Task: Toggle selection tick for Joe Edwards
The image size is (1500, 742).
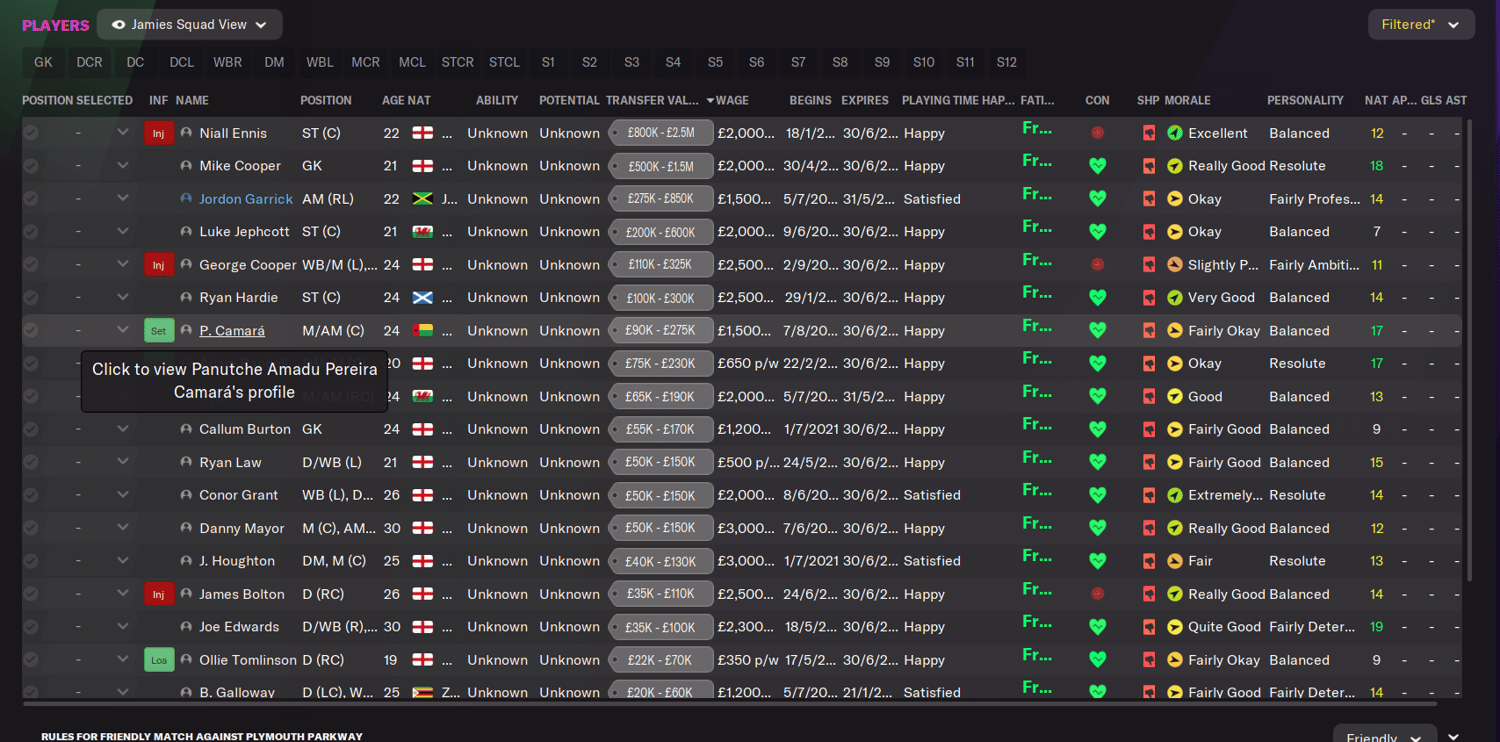Action: click(31, 627)
